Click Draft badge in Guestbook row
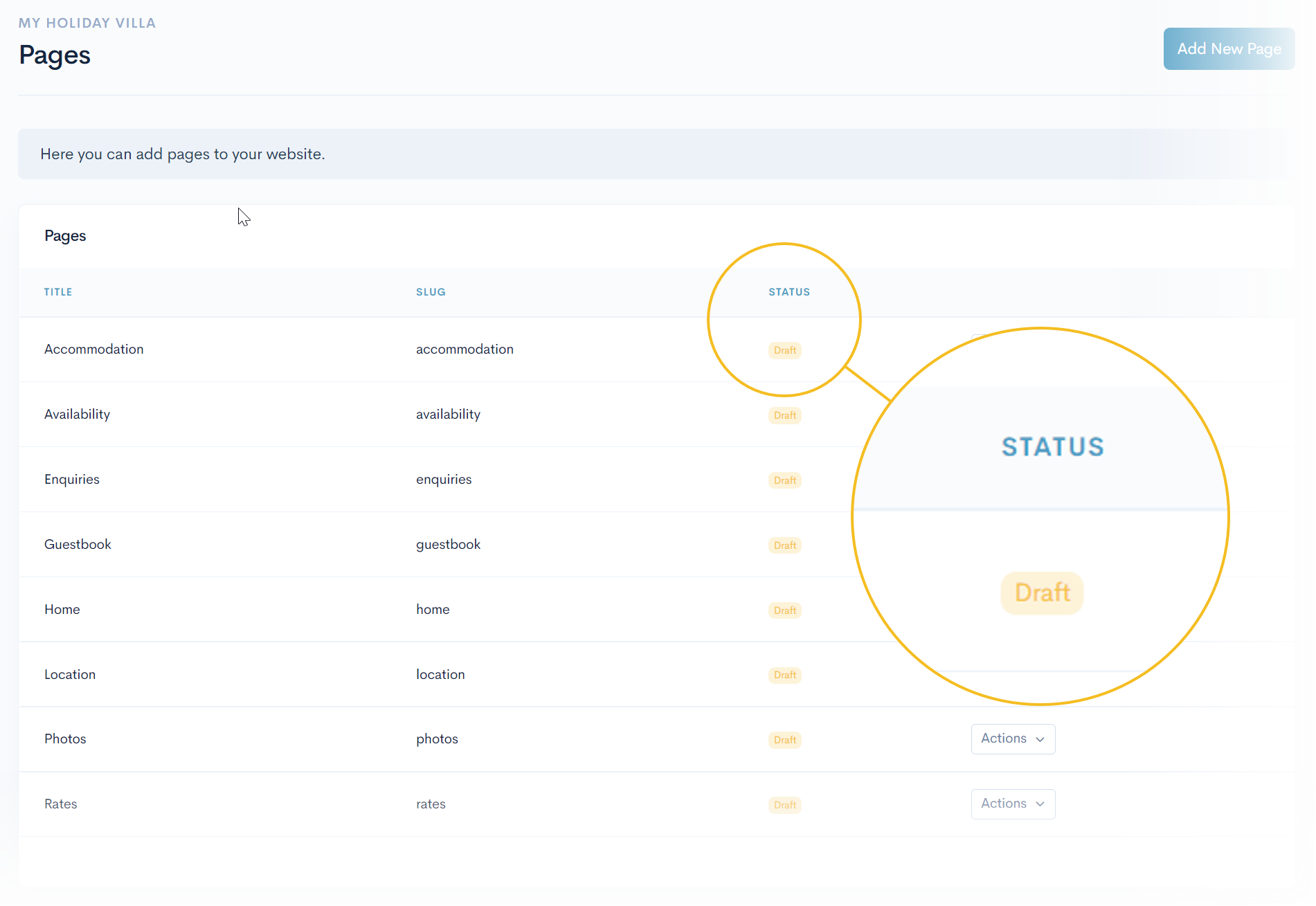 pyautogui.click(x=785, y=545)
